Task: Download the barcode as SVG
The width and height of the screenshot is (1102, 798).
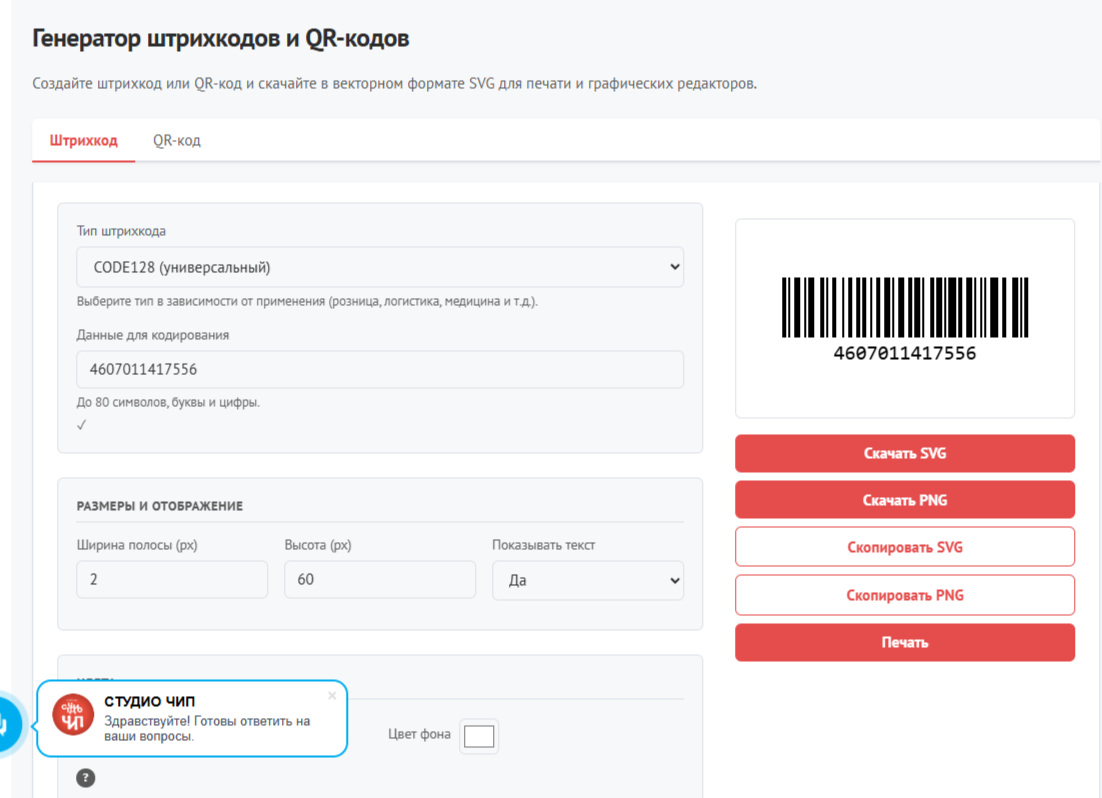Action: click(x=904, y=453)
